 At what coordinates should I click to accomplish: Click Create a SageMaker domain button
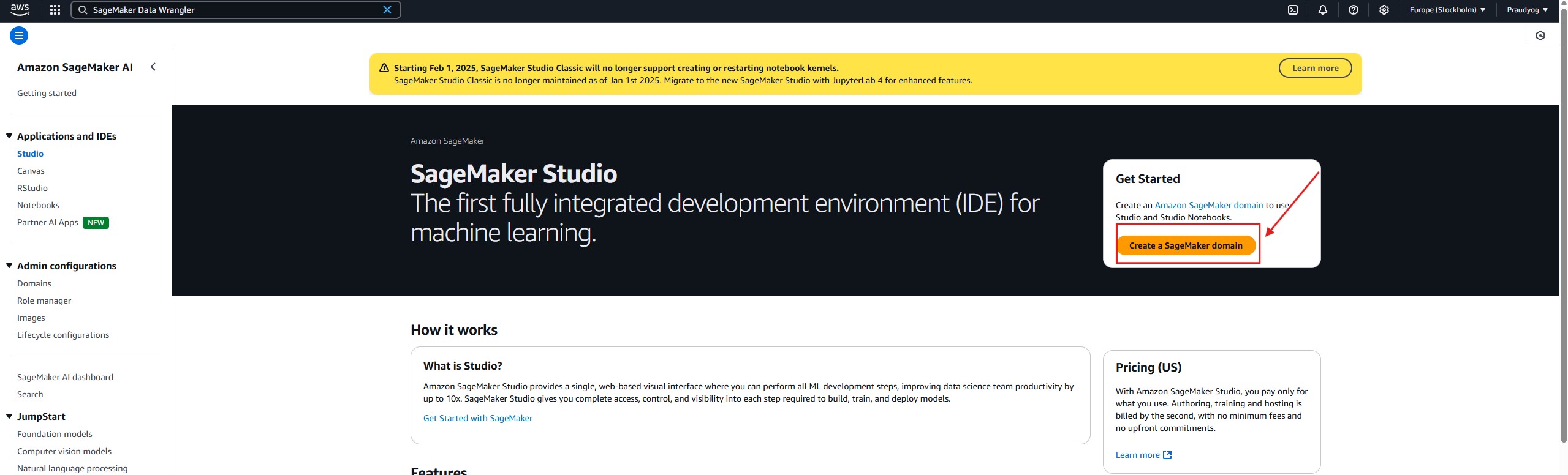[x=1186, y=245]
